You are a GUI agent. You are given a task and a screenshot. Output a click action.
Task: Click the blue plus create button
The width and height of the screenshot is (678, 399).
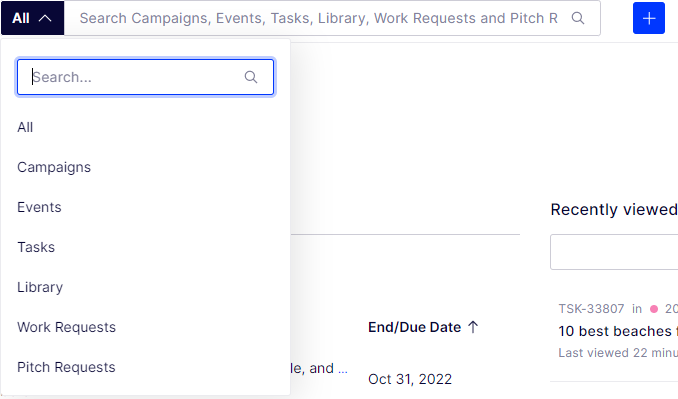[649, 18]
